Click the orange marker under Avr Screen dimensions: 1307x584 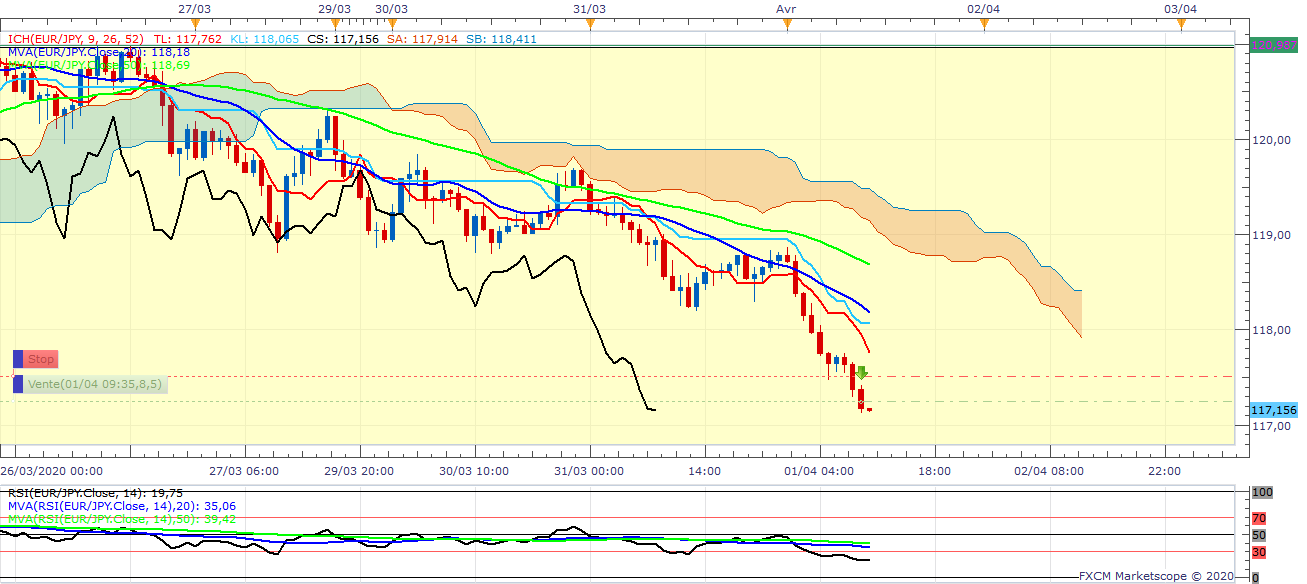pos(787,24)
